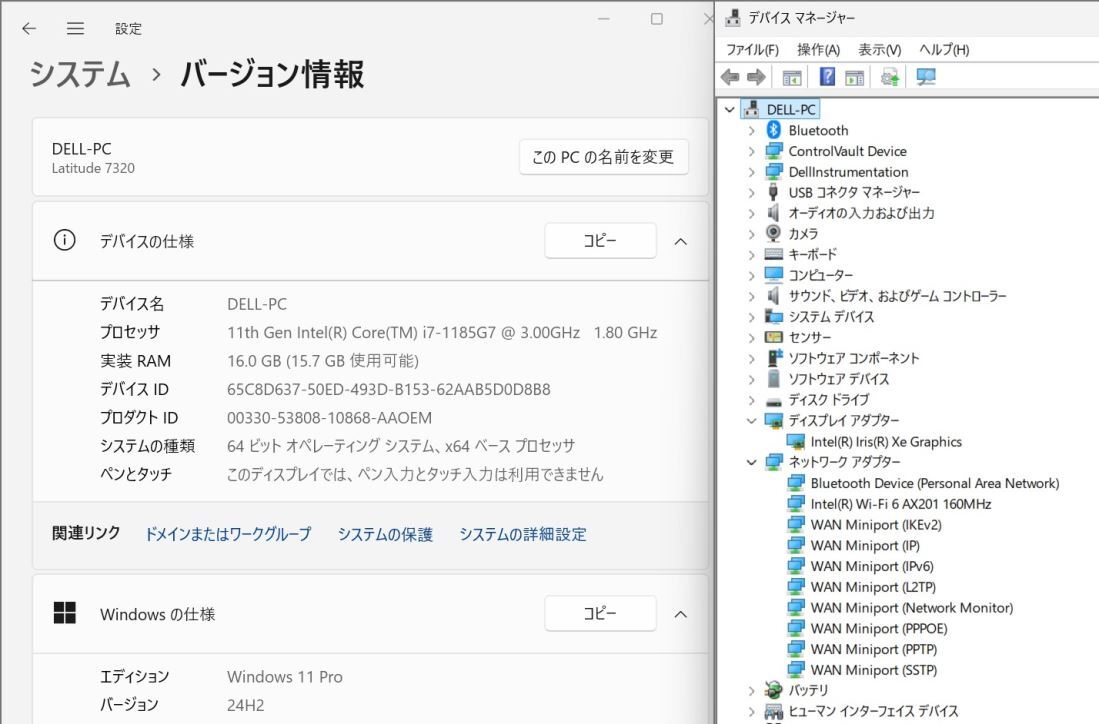Screen dimensions: 1099x724
Task: Click the Windows logo beside Windows の仕様
Action: click(x=64, y=613)
